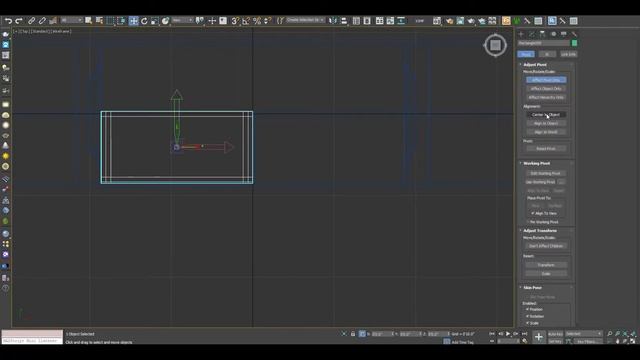Screen dimensions: 640x360
Task: Select the Unlink Selection tool
Action: pyautogui.click(x=42, y=21)
